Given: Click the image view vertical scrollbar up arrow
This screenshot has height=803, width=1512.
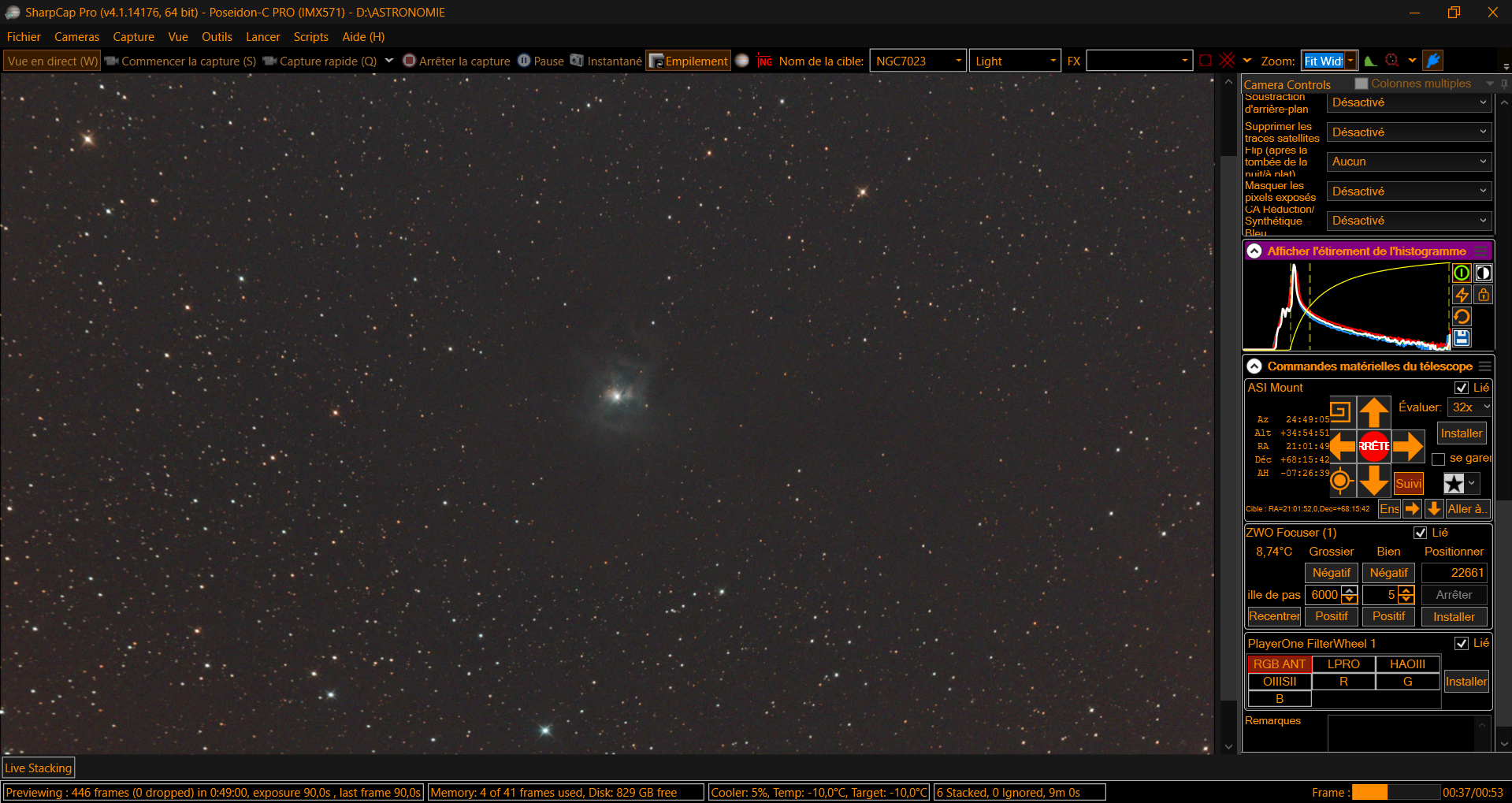Looking at the screenshot, I should coord(1228,82).
